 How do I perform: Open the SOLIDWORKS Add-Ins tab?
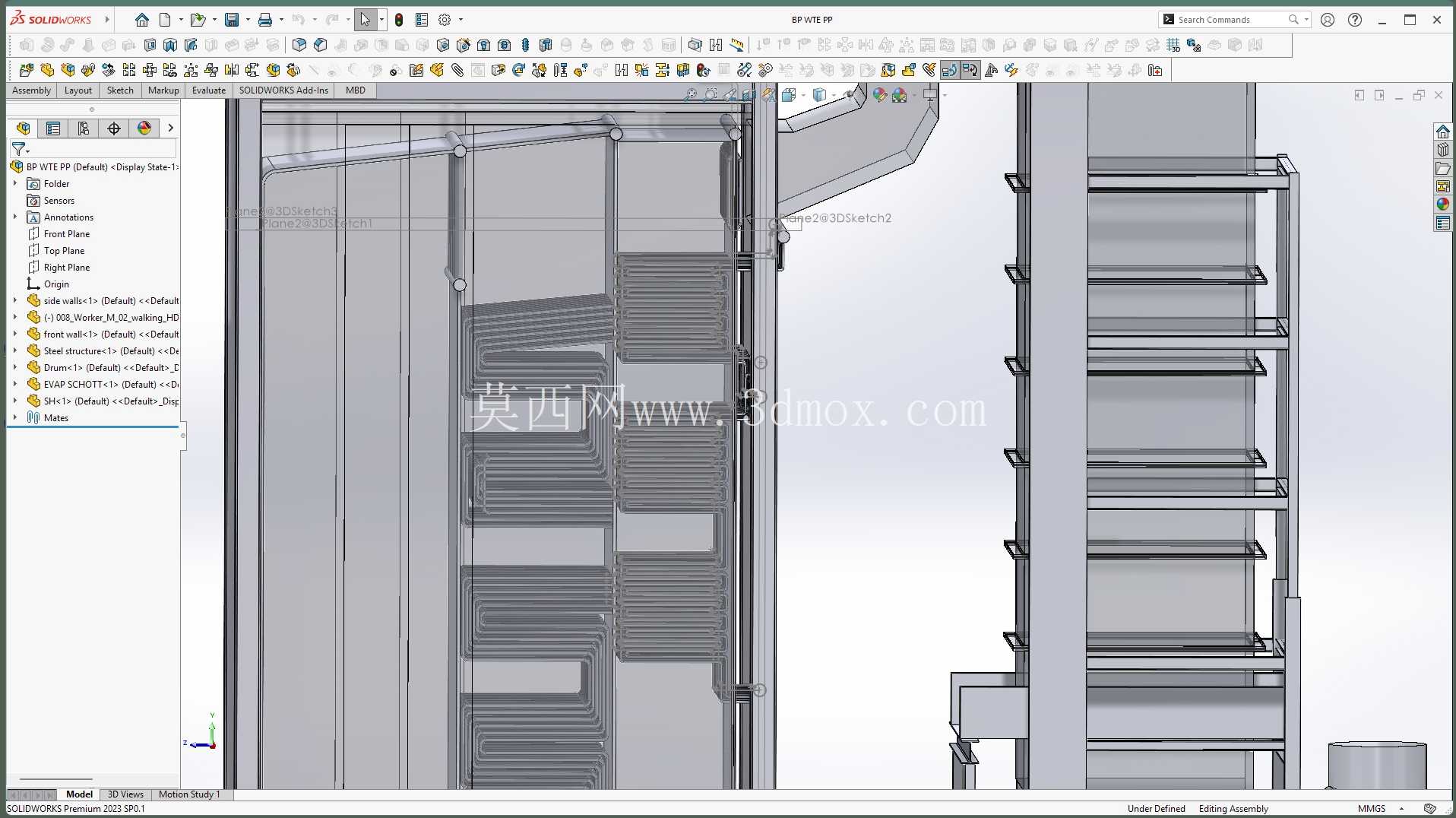click(283, 90)
